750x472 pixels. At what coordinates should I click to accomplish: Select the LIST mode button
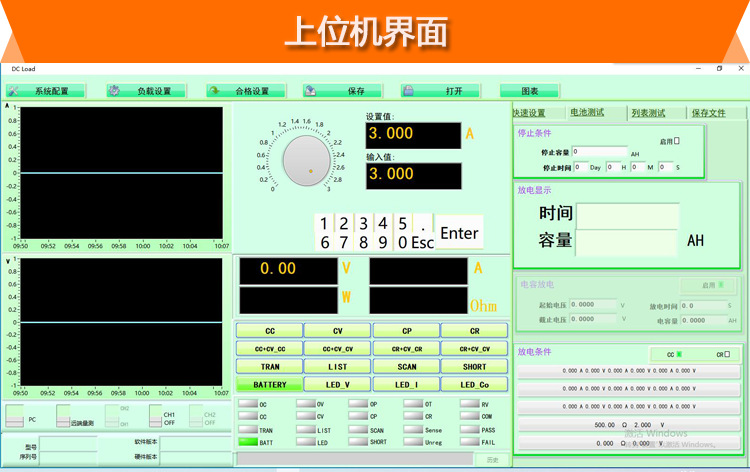(x=338, y=367)
